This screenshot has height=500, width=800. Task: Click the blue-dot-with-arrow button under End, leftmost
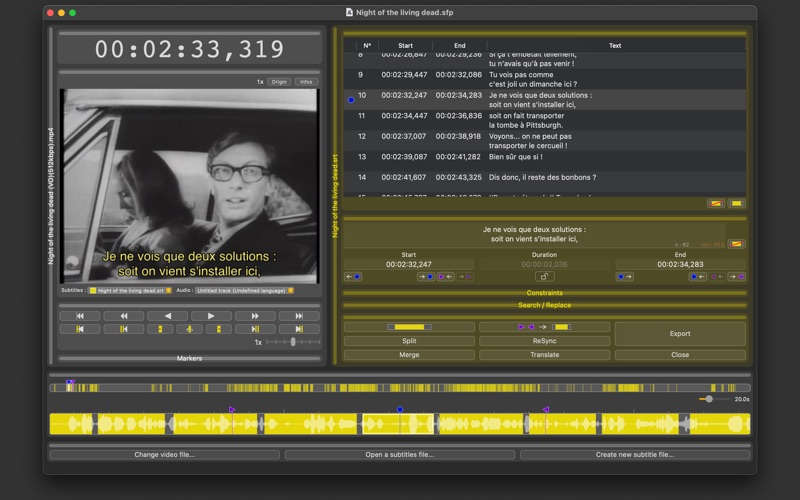pos(624,277)
